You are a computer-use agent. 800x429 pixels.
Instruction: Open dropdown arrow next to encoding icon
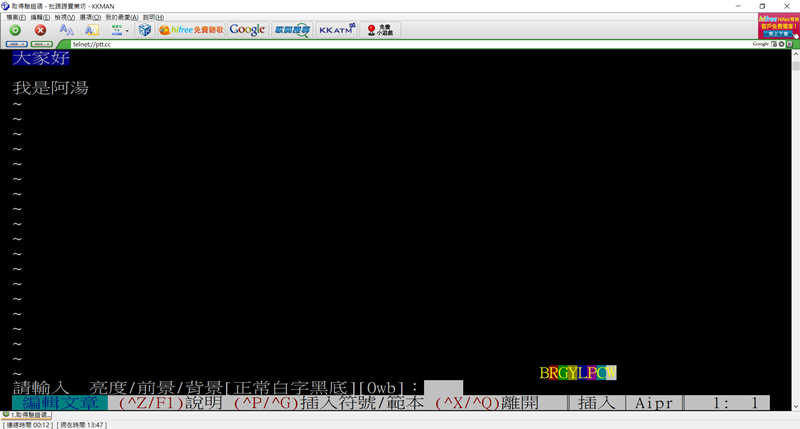tap(127, 31)
